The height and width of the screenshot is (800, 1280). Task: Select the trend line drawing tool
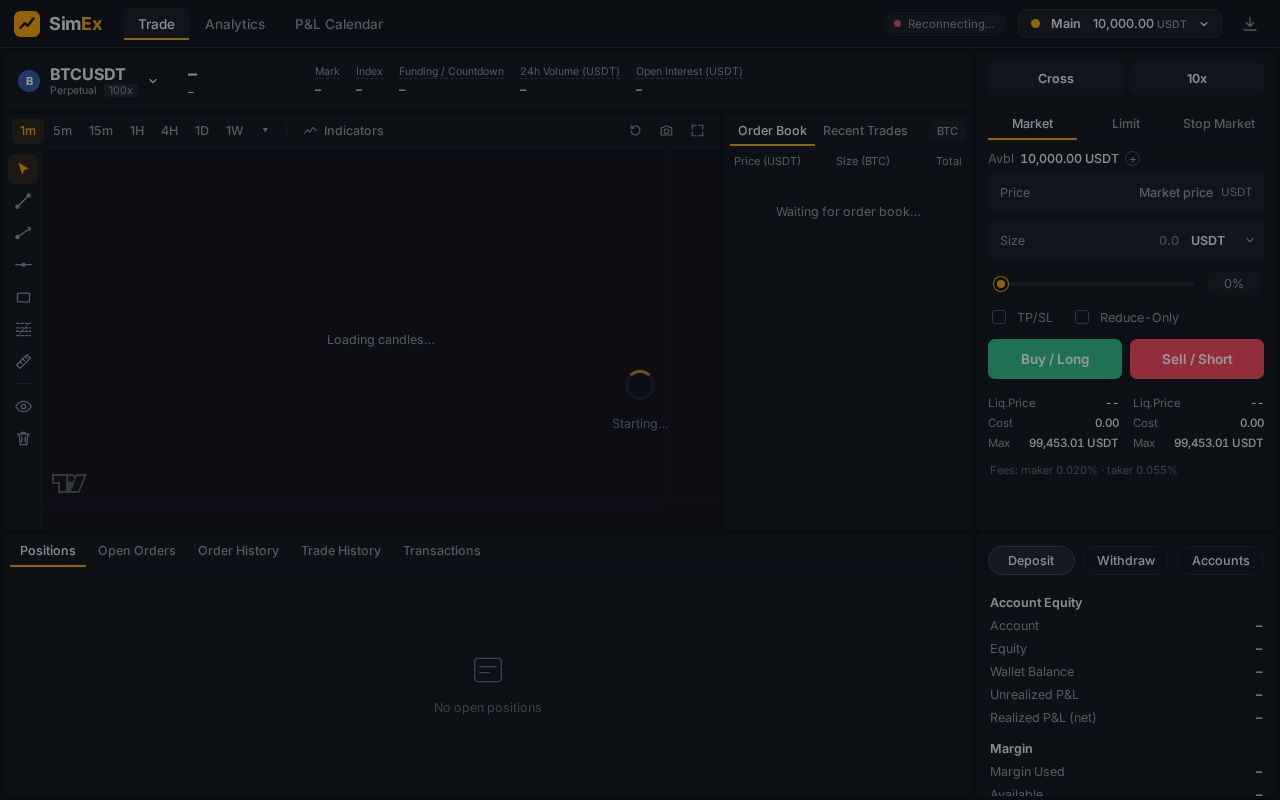click(23, 201)
